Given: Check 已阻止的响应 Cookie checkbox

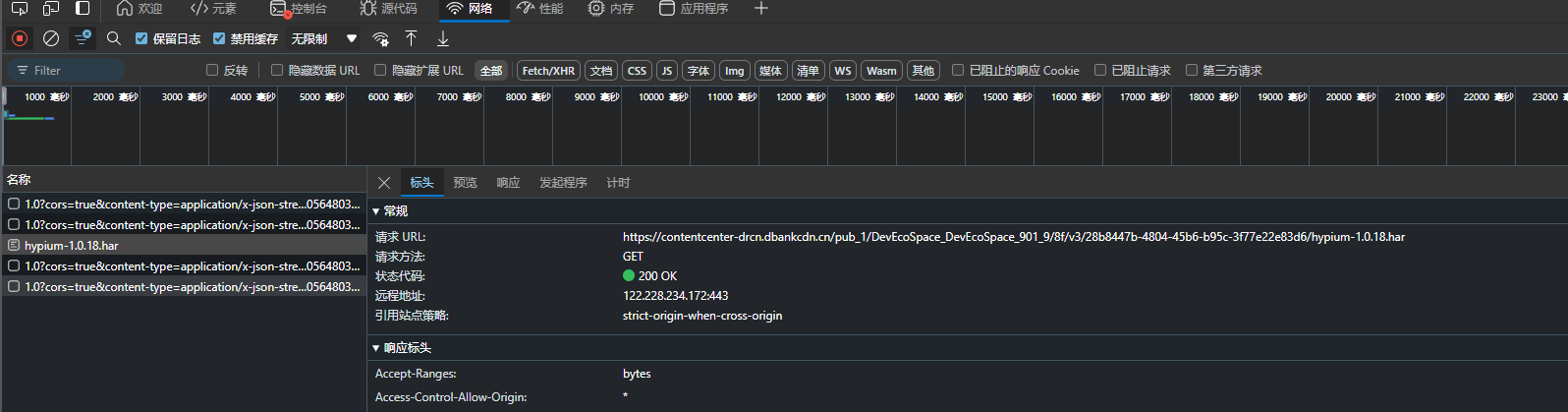Looking at the screenshot, I should click(x=958, y=70).
